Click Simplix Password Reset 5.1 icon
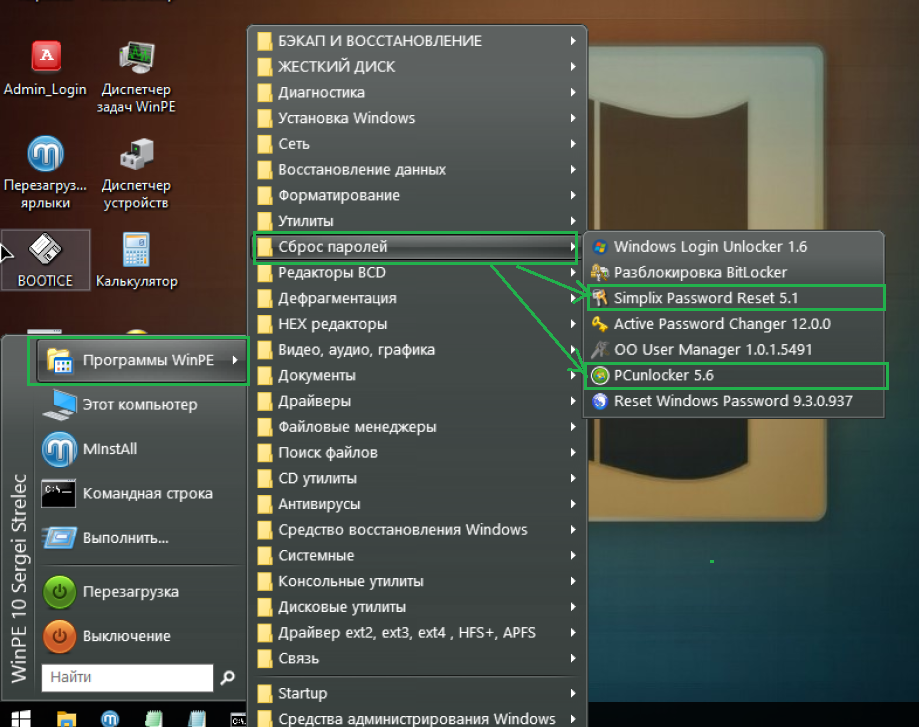 click(600, 298)
